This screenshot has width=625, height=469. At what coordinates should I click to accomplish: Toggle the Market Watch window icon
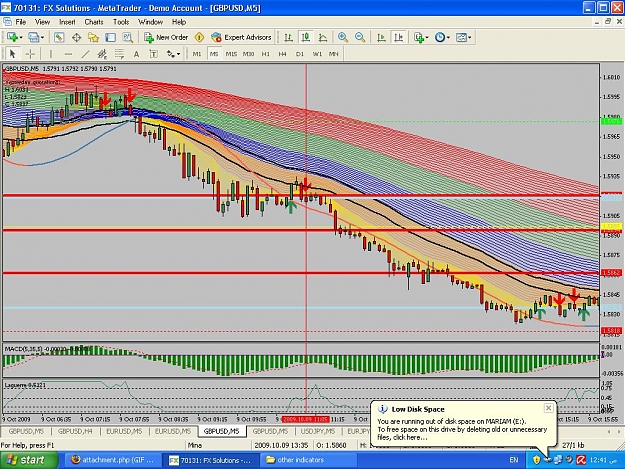tap(59, 37)
